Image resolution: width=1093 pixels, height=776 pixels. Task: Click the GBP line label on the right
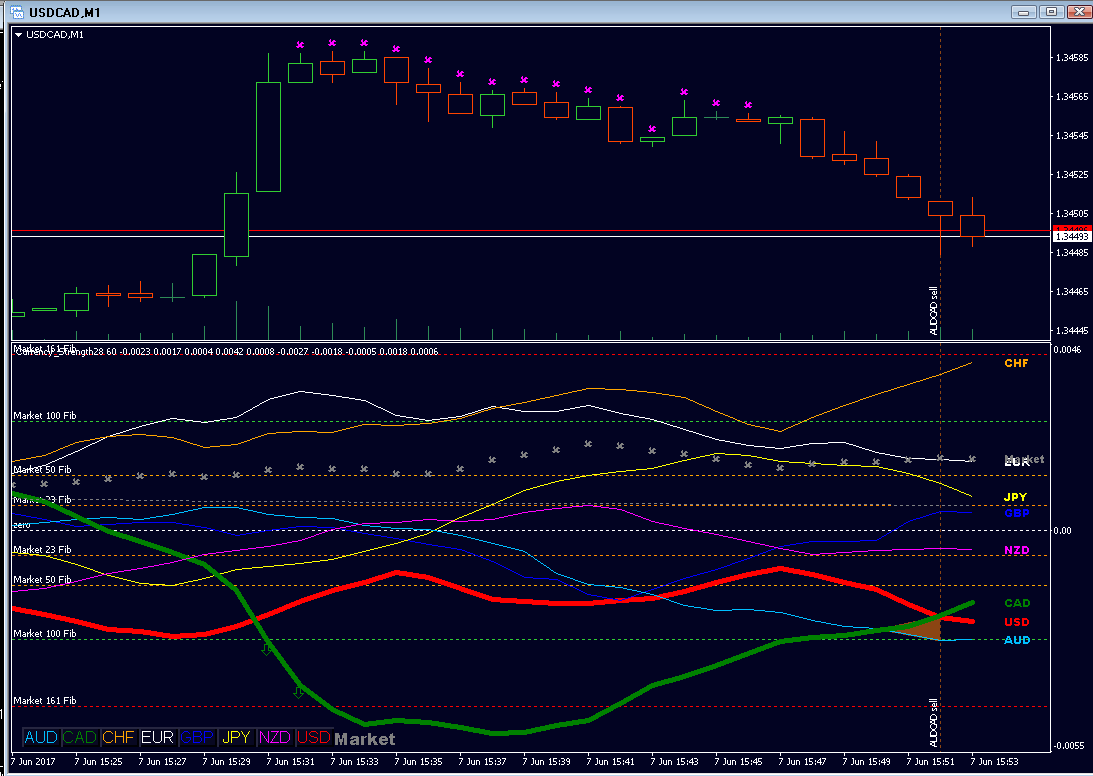[x=1017, y=513]
